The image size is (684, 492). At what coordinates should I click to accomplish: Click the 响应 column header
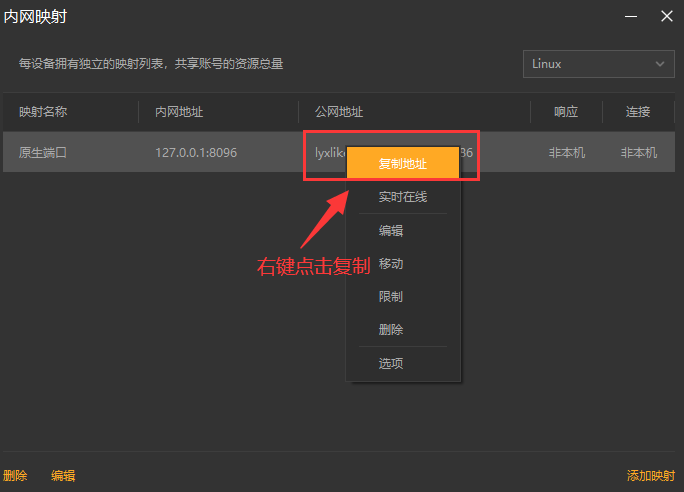click(x=566, y=112)
